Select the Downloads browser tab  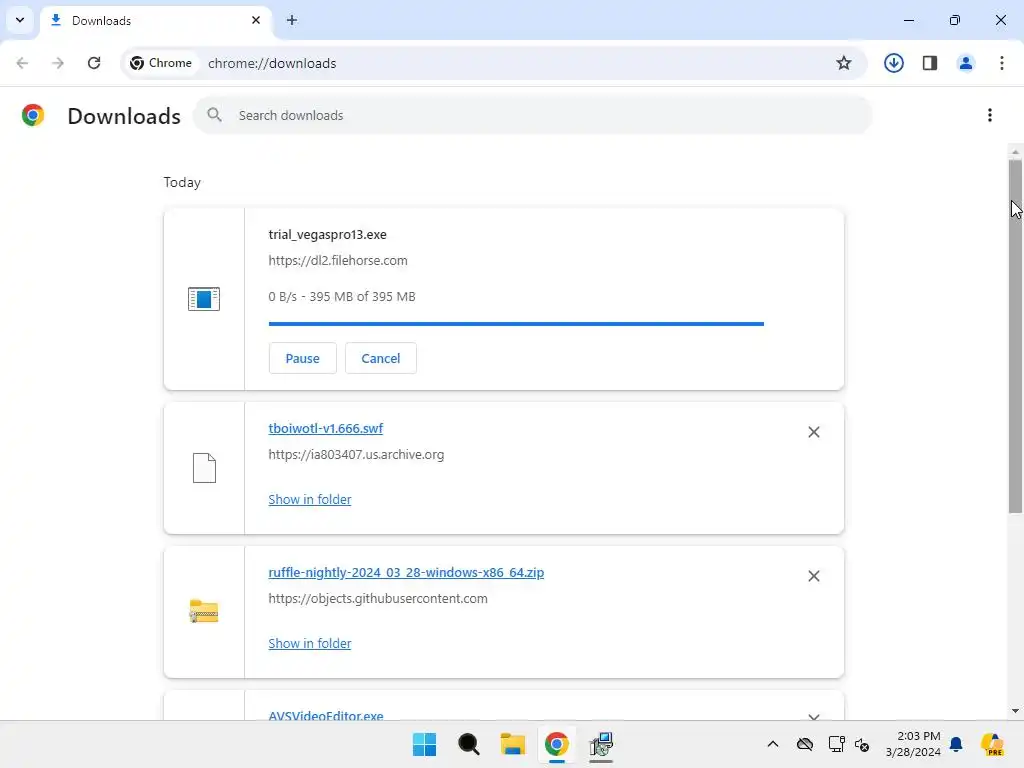tap(155, 21)
